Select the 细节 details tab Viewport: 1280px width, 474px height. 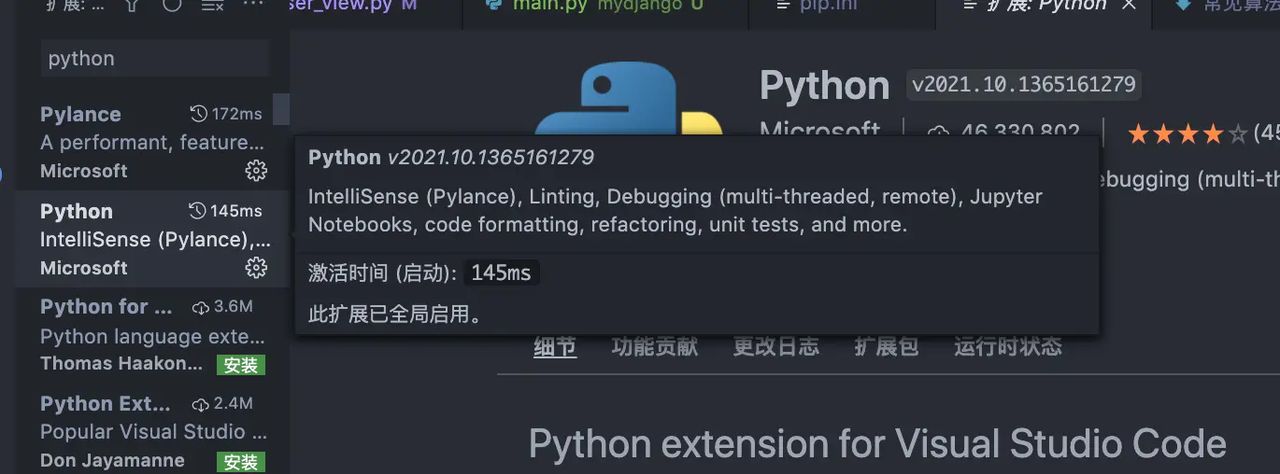555,347
